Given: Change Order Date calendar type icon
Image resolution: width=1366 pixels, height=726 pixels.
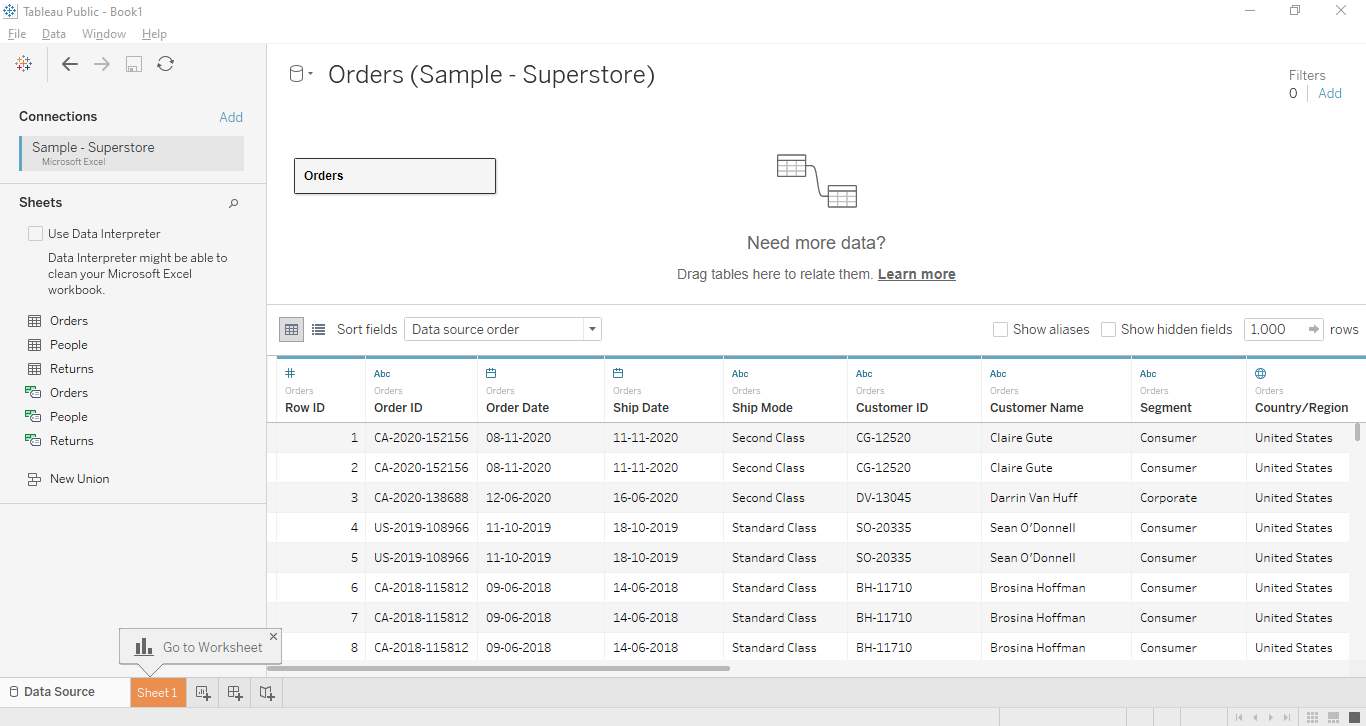Looking at the screenshot, I should 491,373.
